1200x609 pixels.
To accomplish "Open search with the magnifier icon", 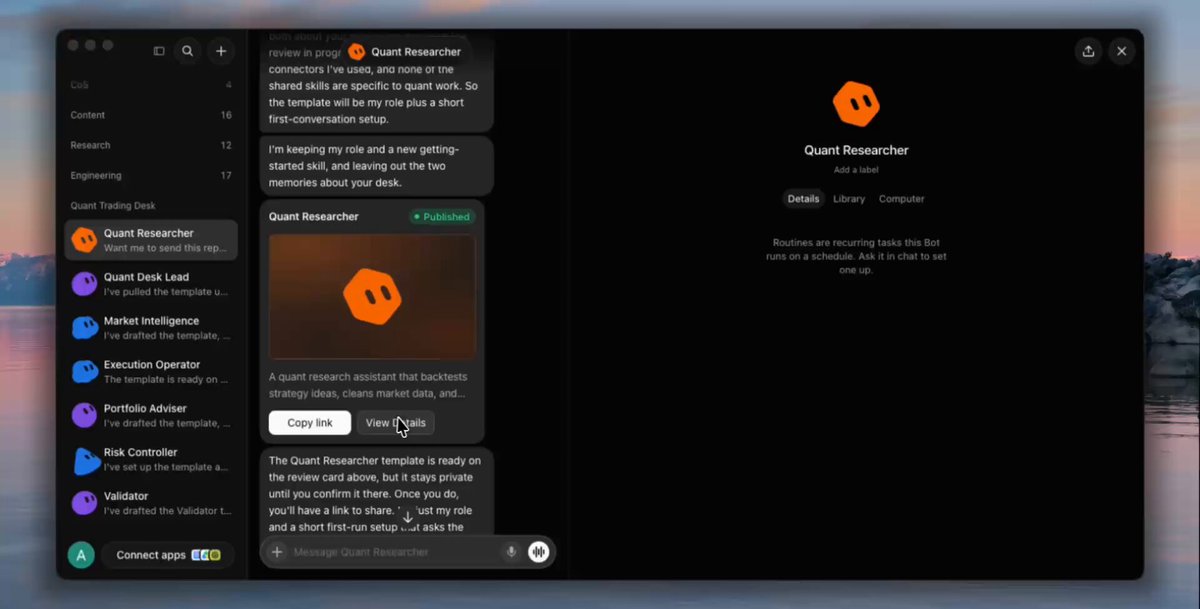I will point(188,51).
